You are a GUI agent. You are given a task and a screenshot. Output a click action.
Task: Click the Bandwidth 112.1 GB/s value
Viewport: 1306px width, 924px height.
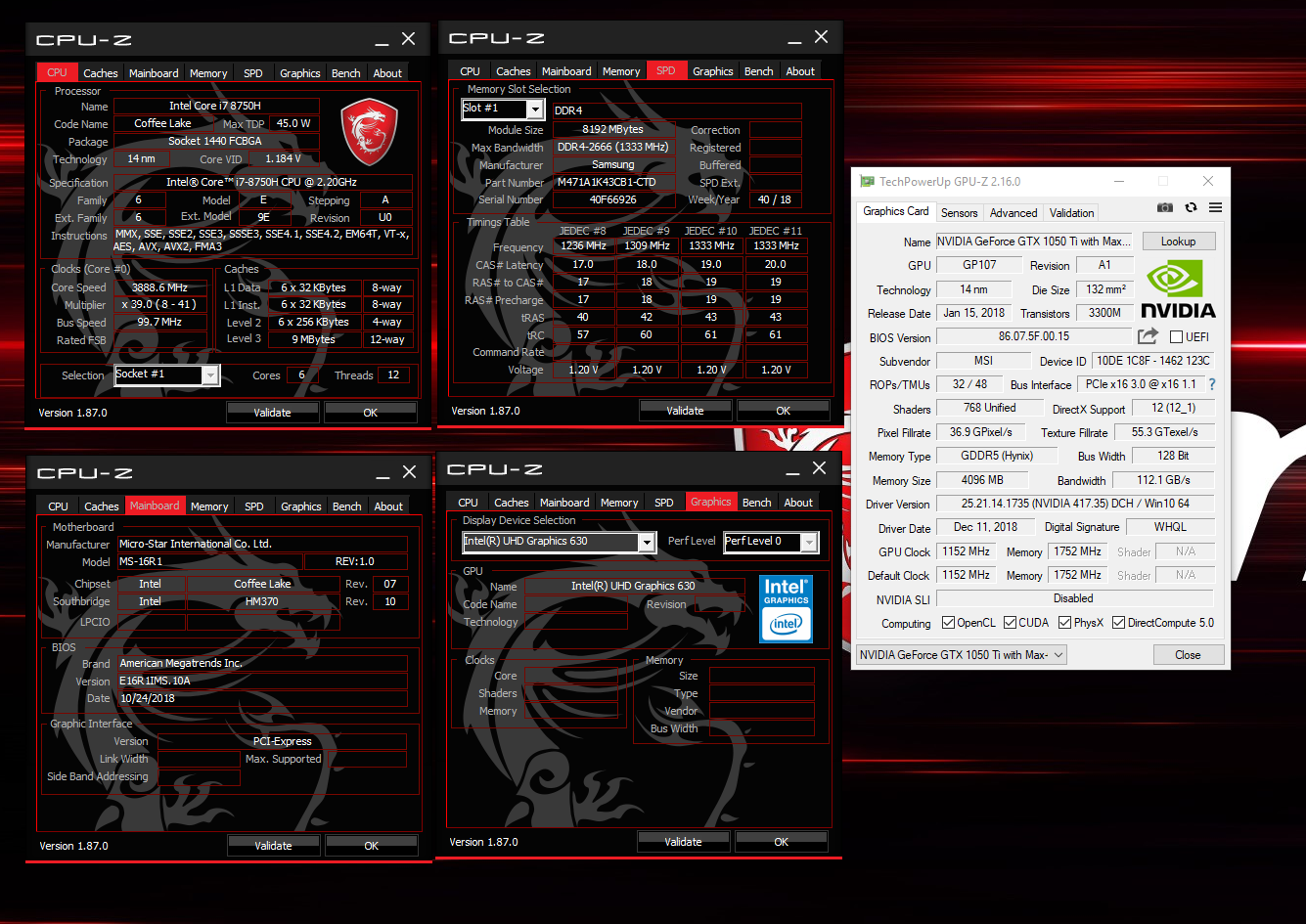pos(1163,480)
